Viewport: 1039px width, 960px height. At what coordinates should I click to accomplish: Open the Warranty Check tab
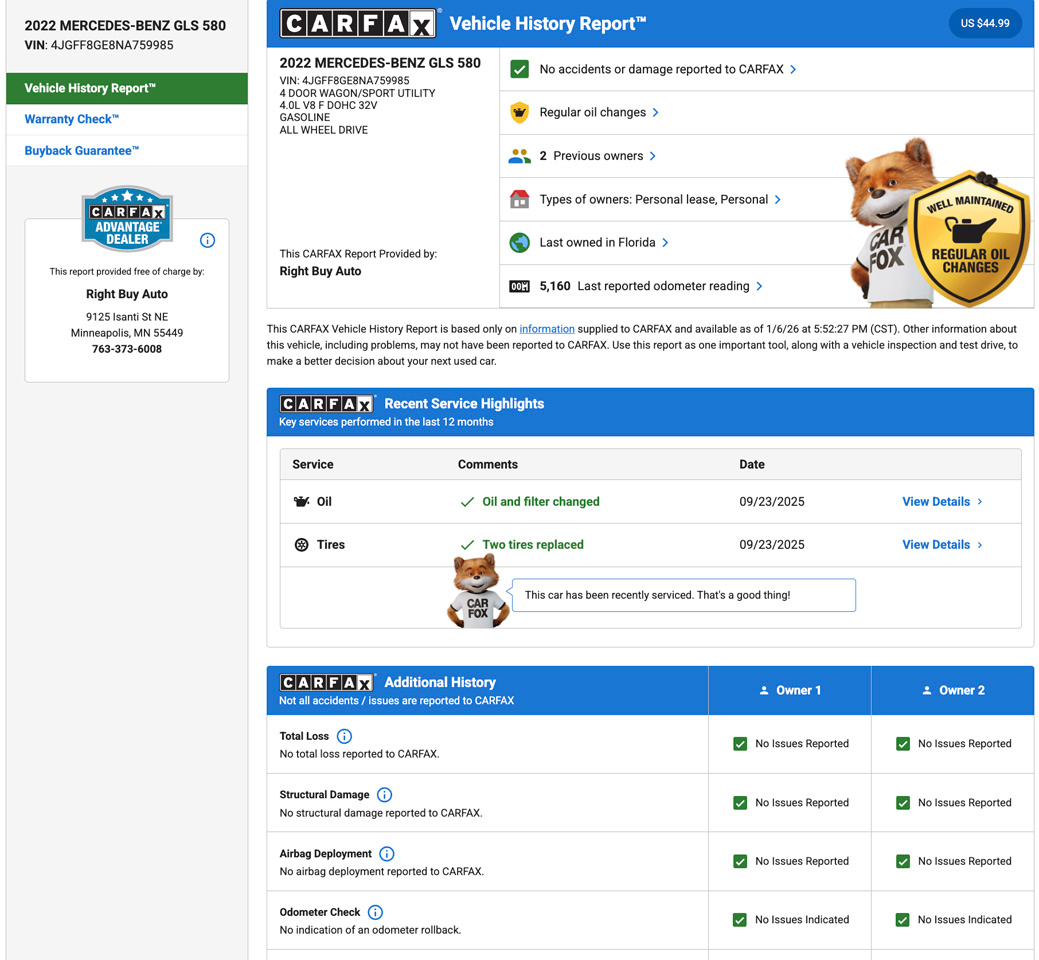coord(72,119)
